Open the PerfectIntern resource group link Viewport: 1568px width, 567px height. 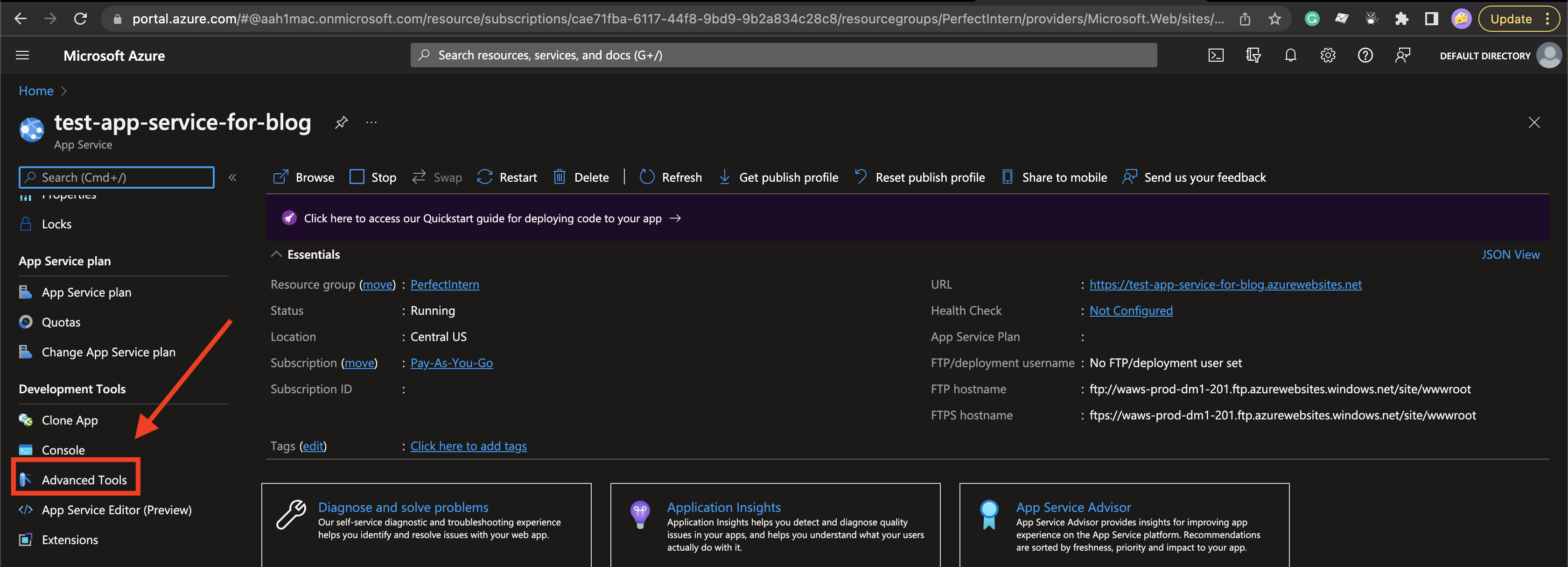(444, 284)
